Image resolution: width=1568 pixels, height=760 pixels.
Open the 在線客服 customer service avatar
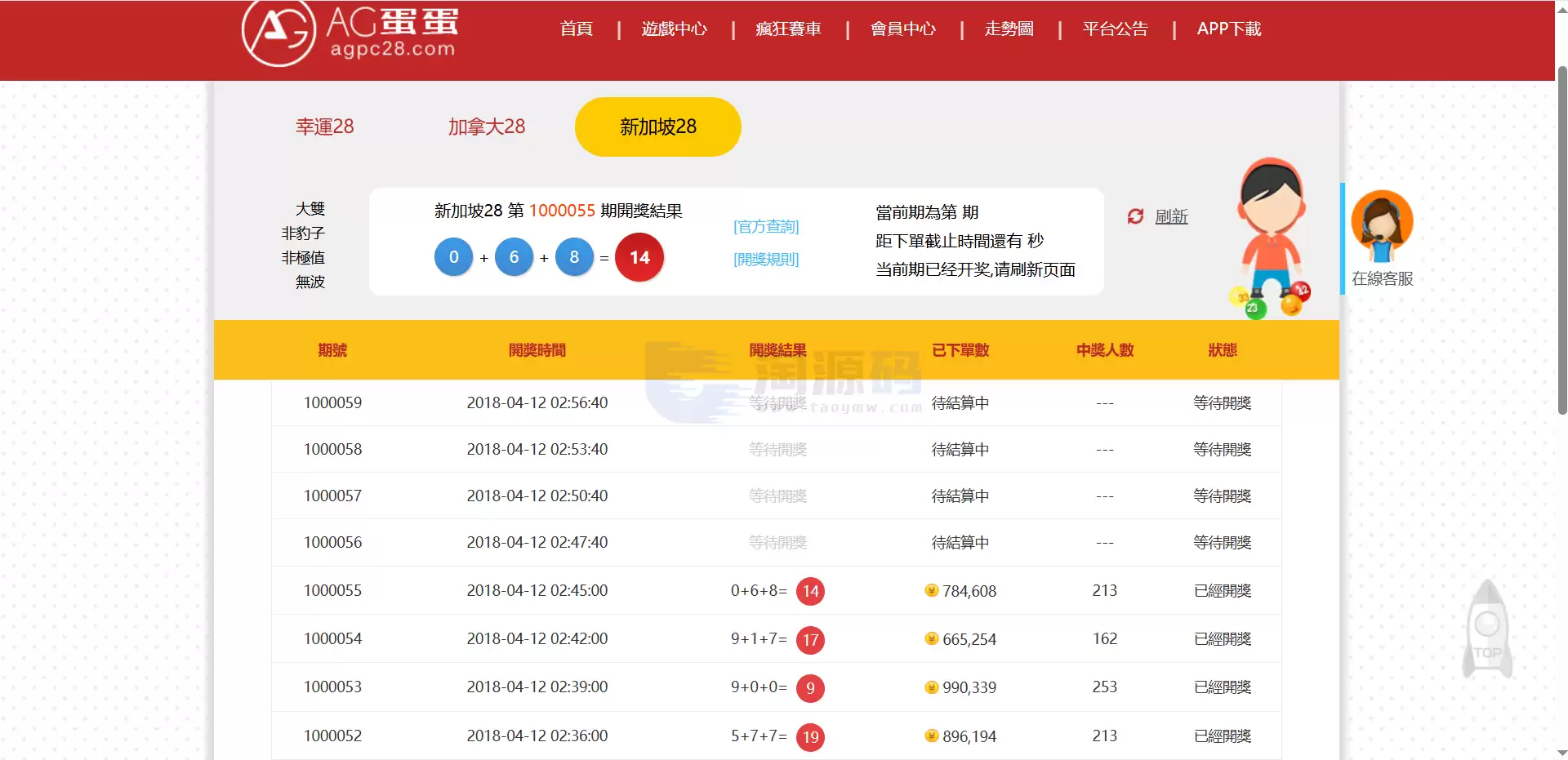tap(1382, 225)
